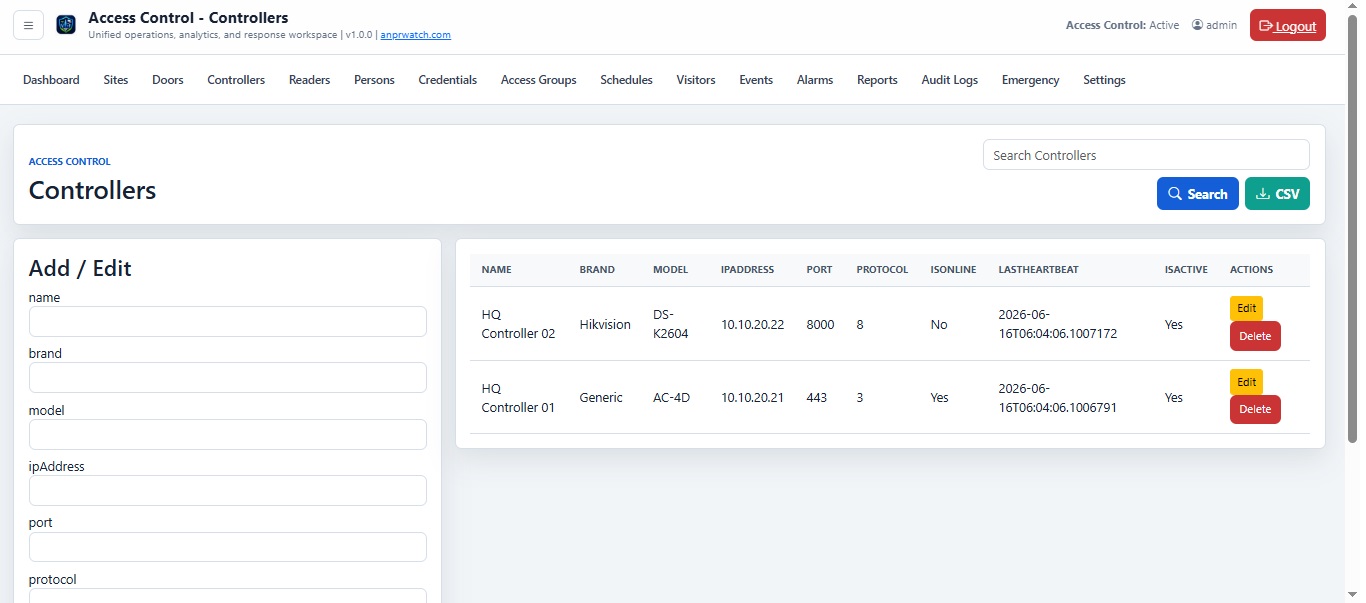
Task: Click the MODEL column header
Action: (x=671, y=270)
